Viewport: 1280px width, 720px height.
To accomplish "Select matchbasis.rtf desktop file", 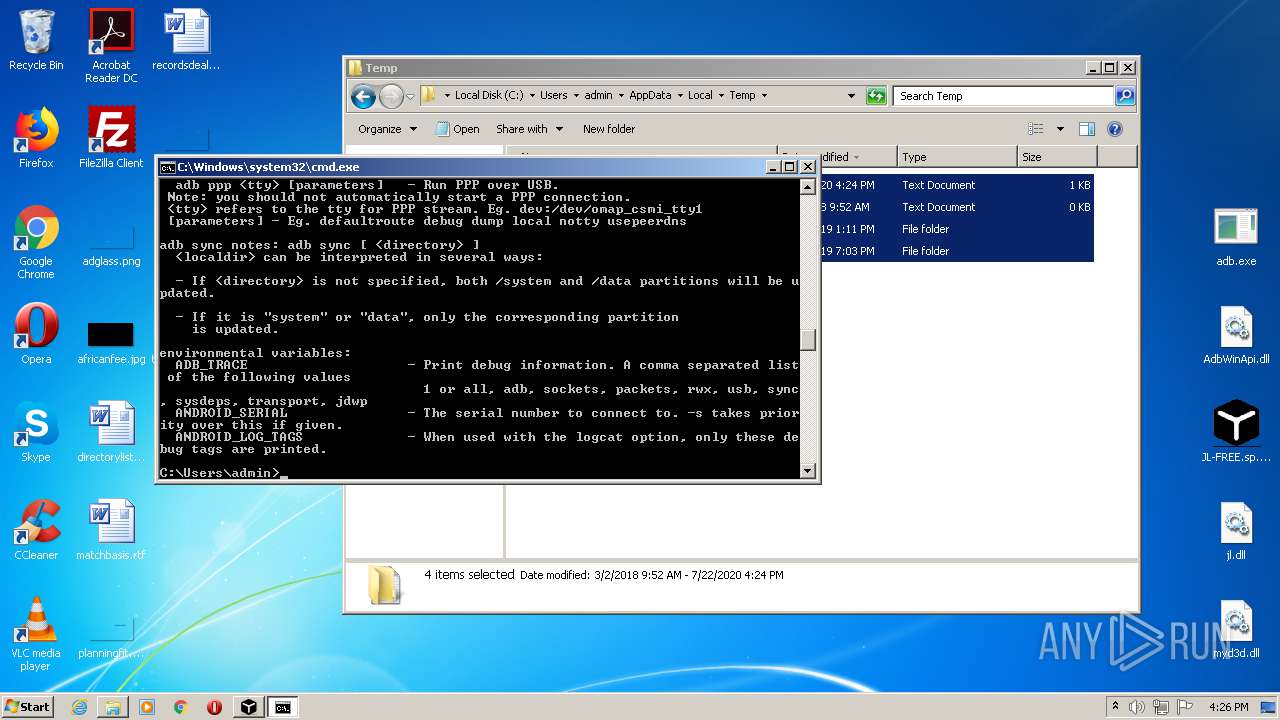I will 111,530.
